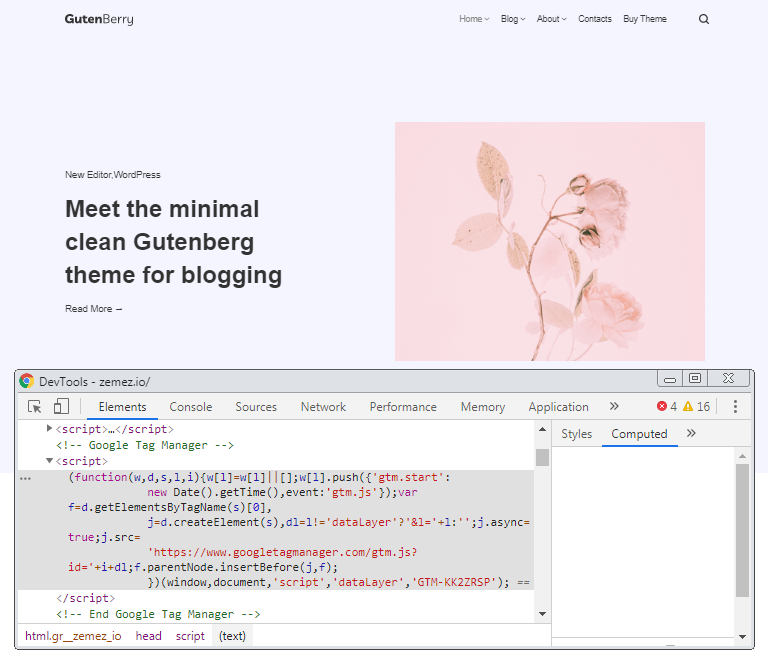Click the headline Meet the minimal clean Gutenberg
The height and width of the screenshot is (650, 768).
[173, 242]
